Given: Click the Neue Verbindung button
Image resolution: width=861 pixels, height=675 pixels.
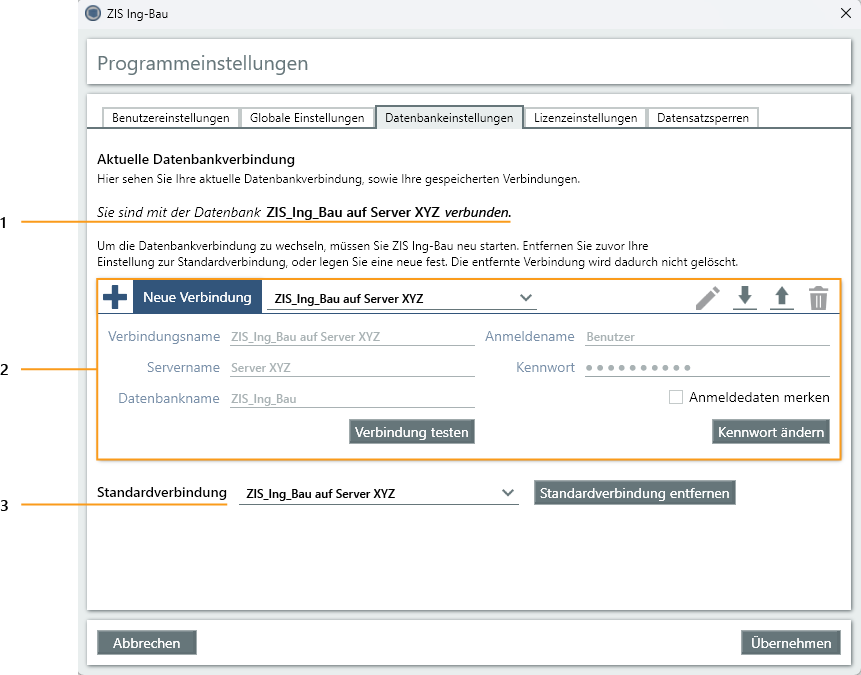Looking at the screenshot, I should point(197,298).
